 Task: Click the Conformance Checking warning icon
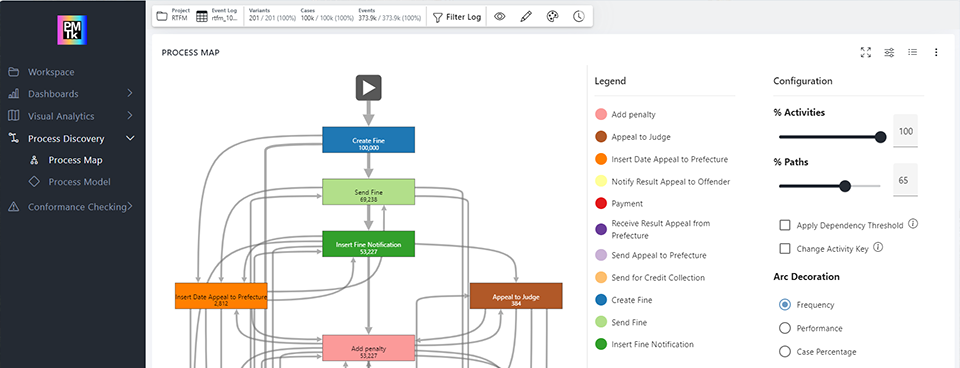click(13, 207)
